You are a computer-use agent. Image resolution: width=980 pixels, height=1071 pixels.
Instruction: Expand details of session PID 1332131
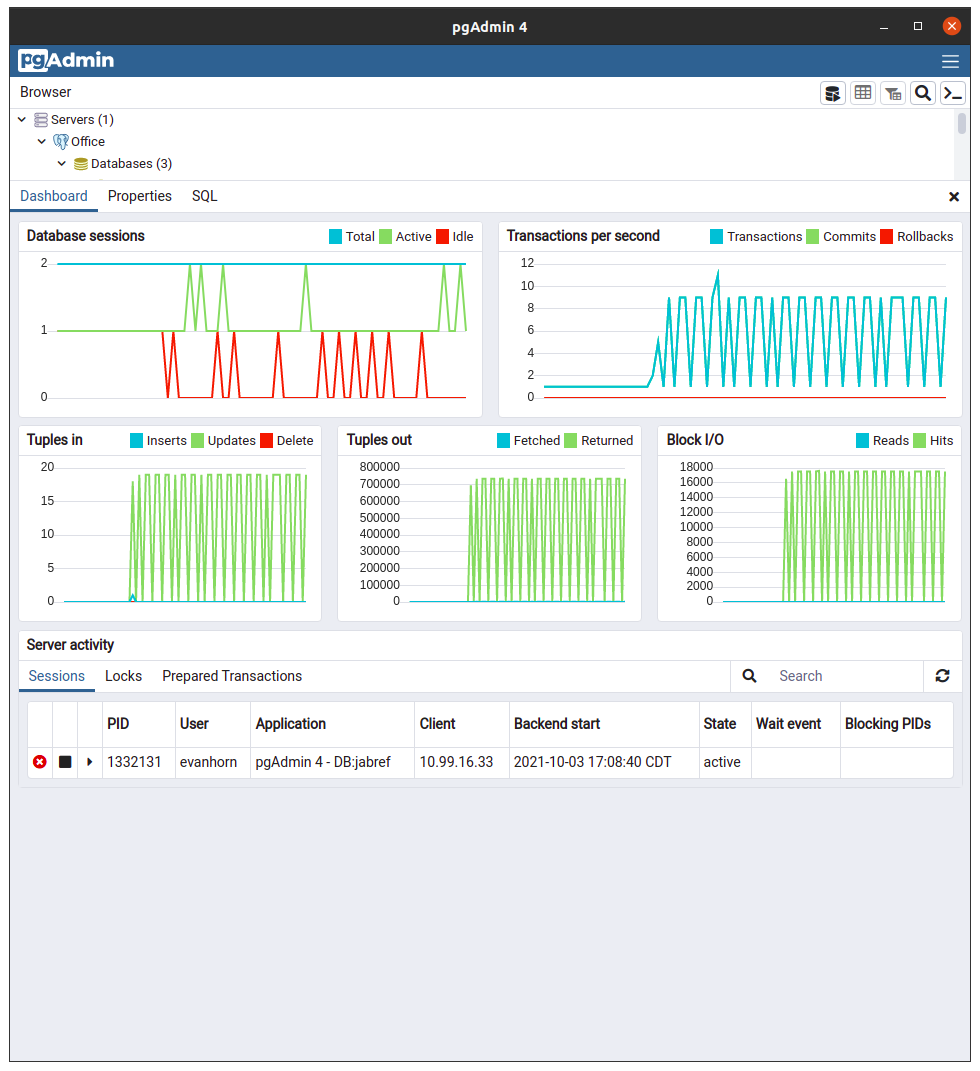89,761
